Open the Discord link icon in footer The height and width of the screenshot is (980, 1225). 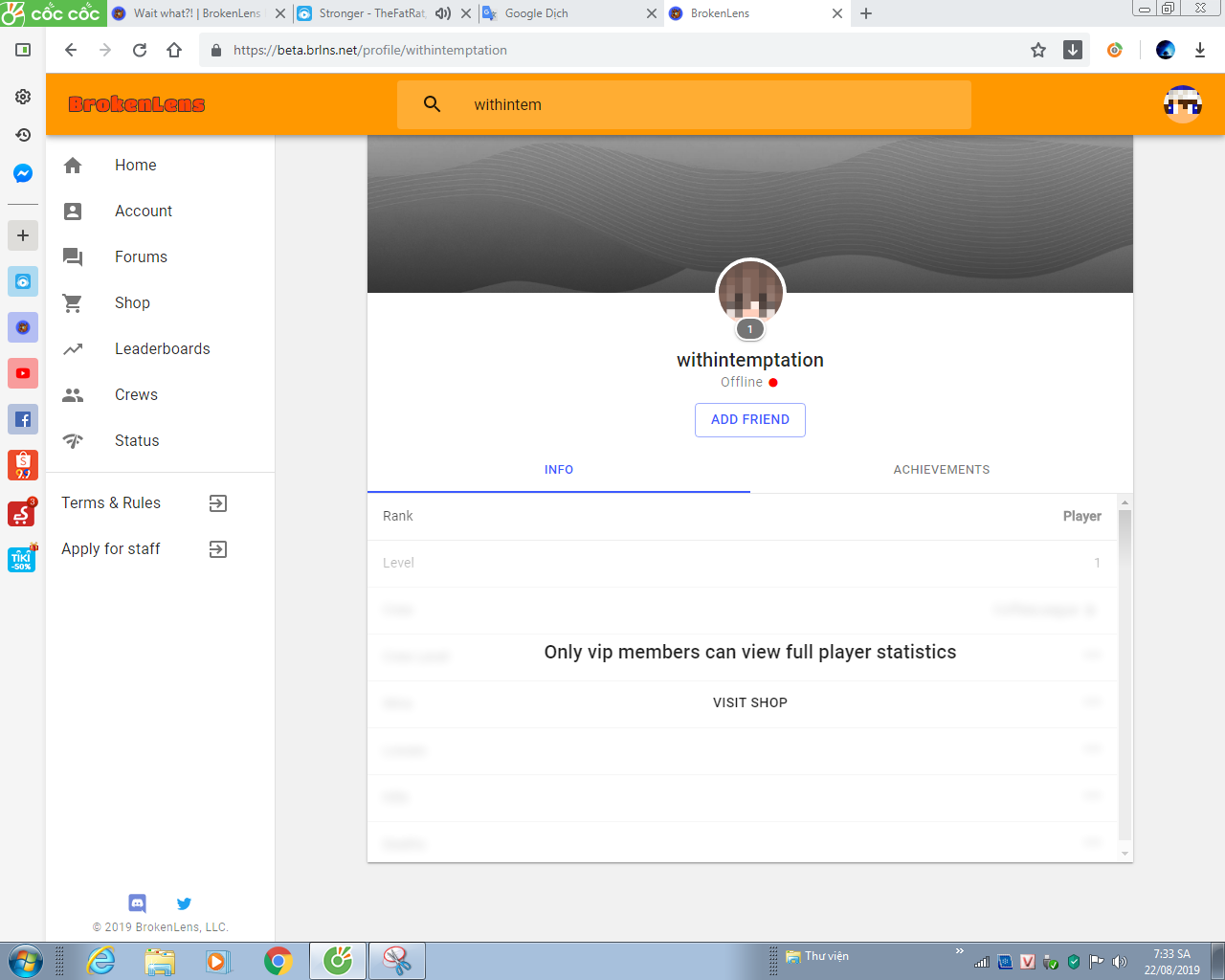[137, 902]
